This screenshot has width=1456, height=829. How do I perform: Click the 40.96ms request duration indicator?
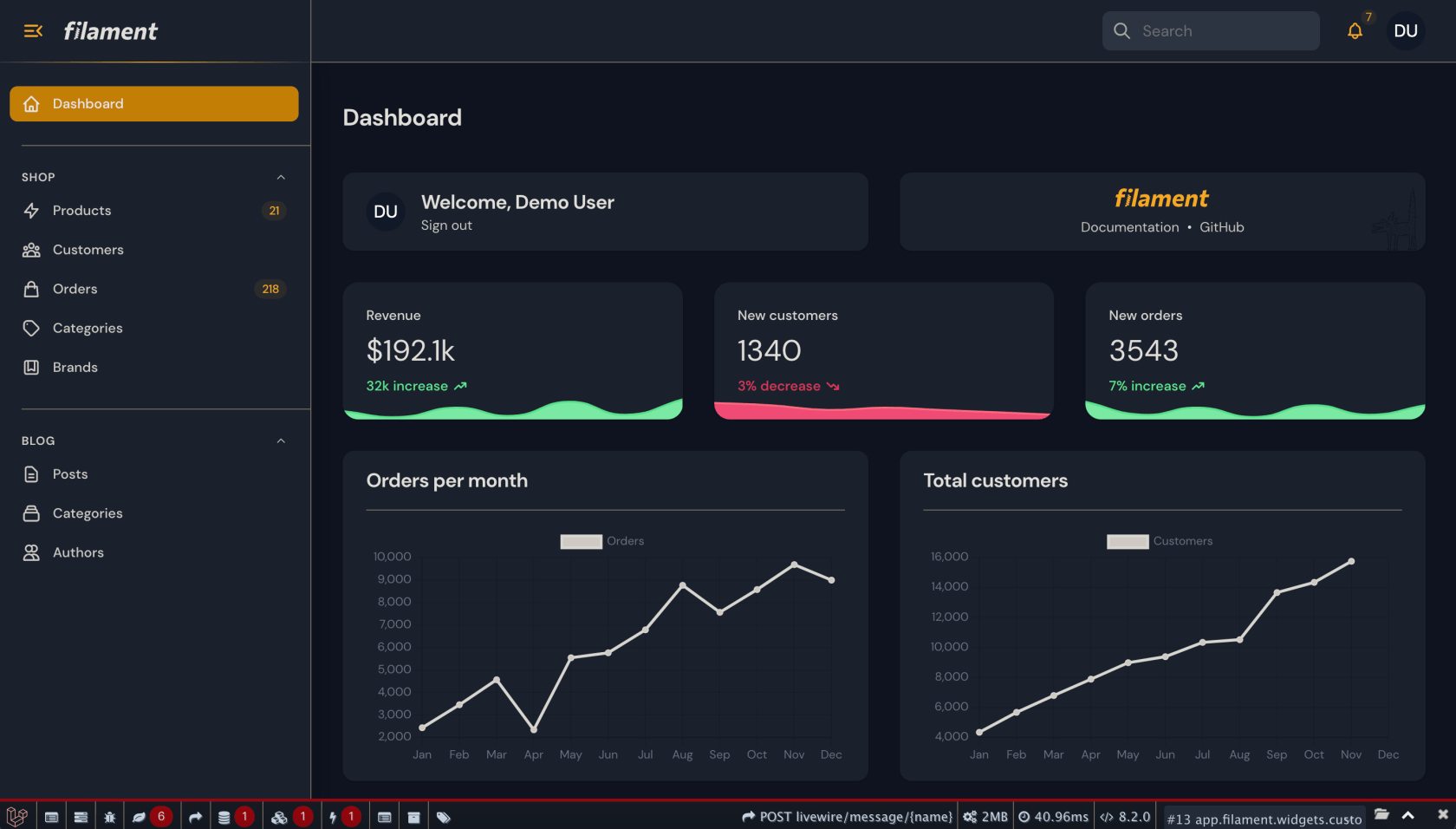point(1053,817)
